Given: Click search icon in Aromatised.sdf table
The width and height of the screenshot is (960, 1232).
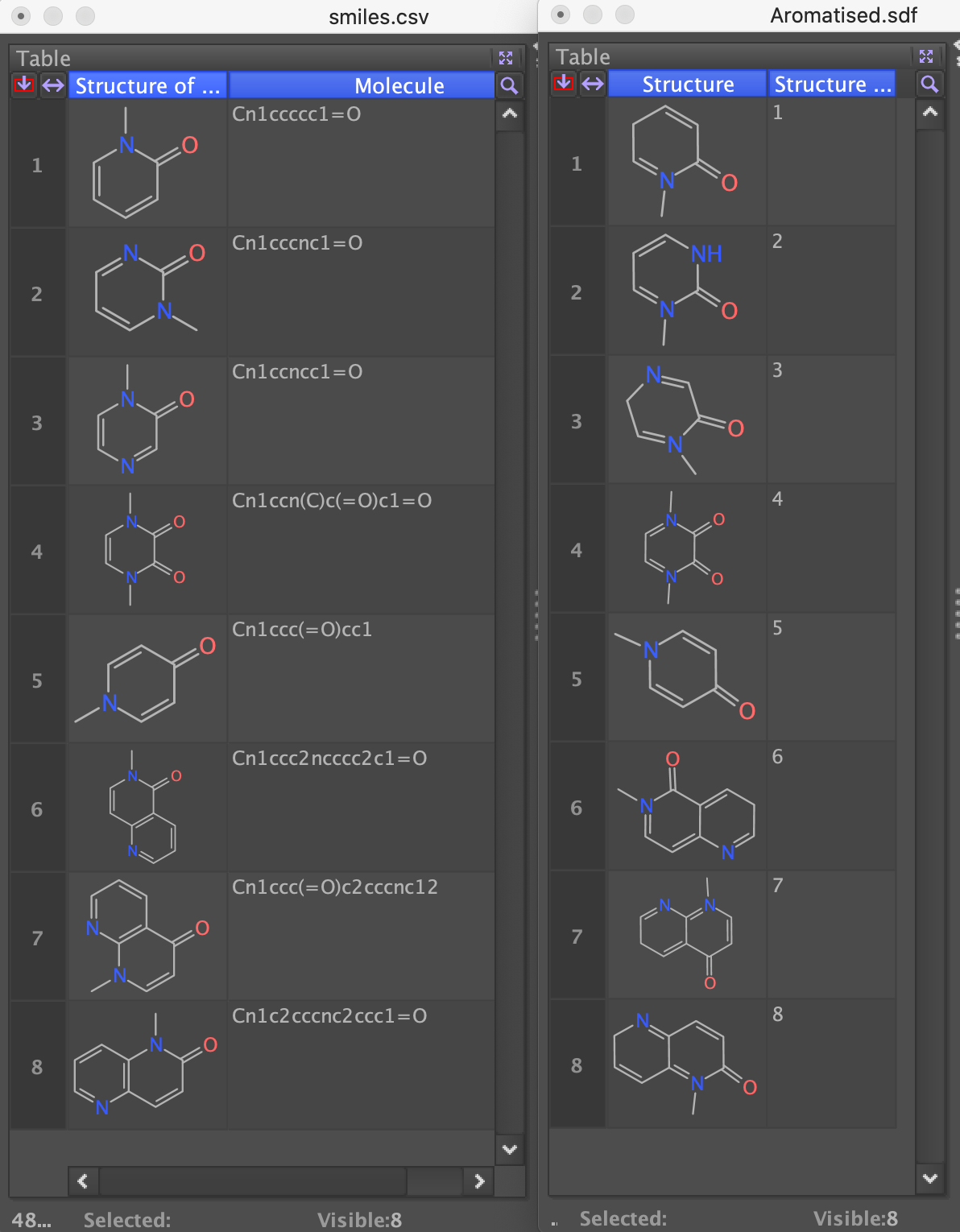Looking at the screenshot, I should 929,84.
